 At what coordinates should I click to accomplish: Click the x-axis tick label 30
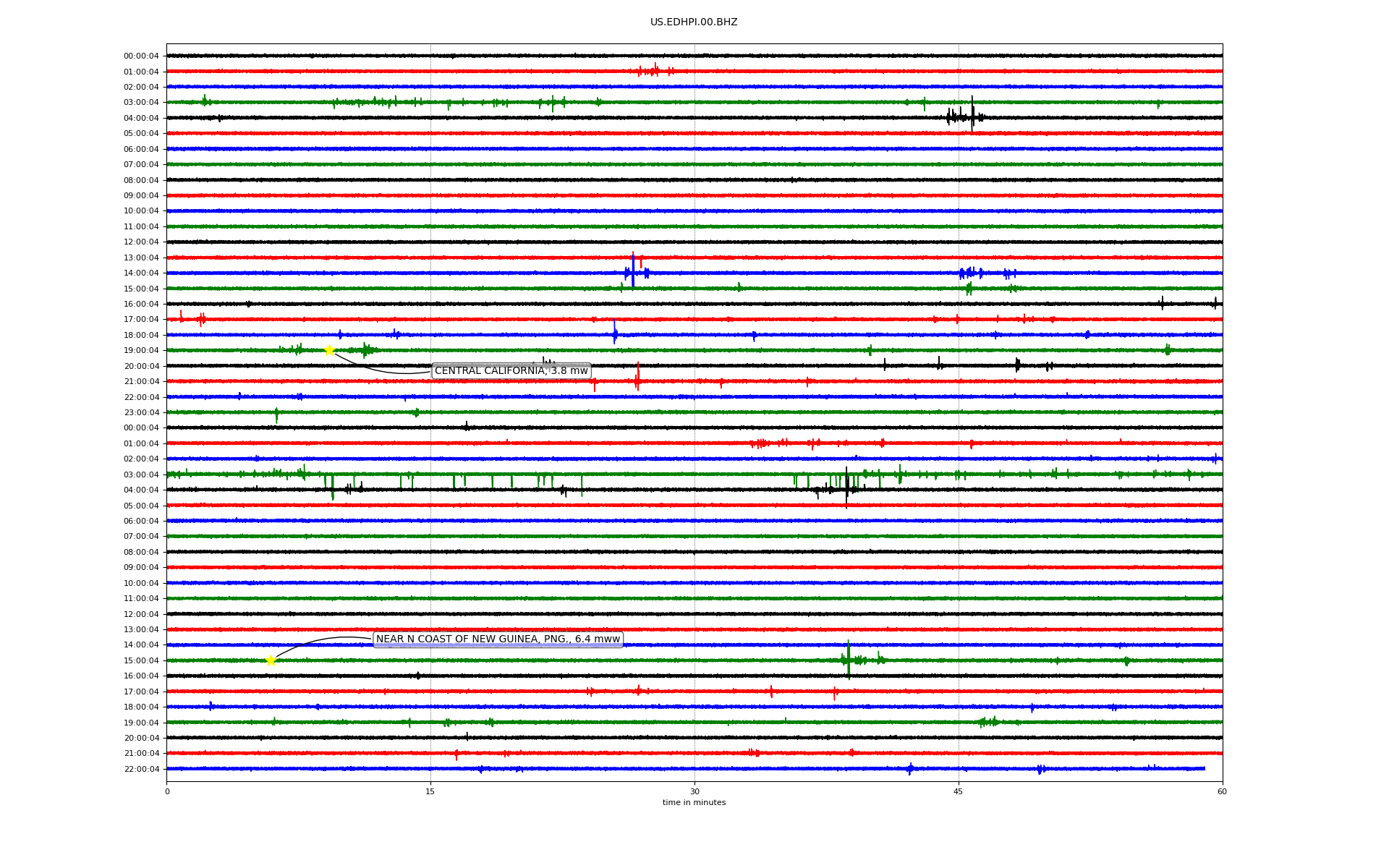pyautogui.click(x=694, y=791)
